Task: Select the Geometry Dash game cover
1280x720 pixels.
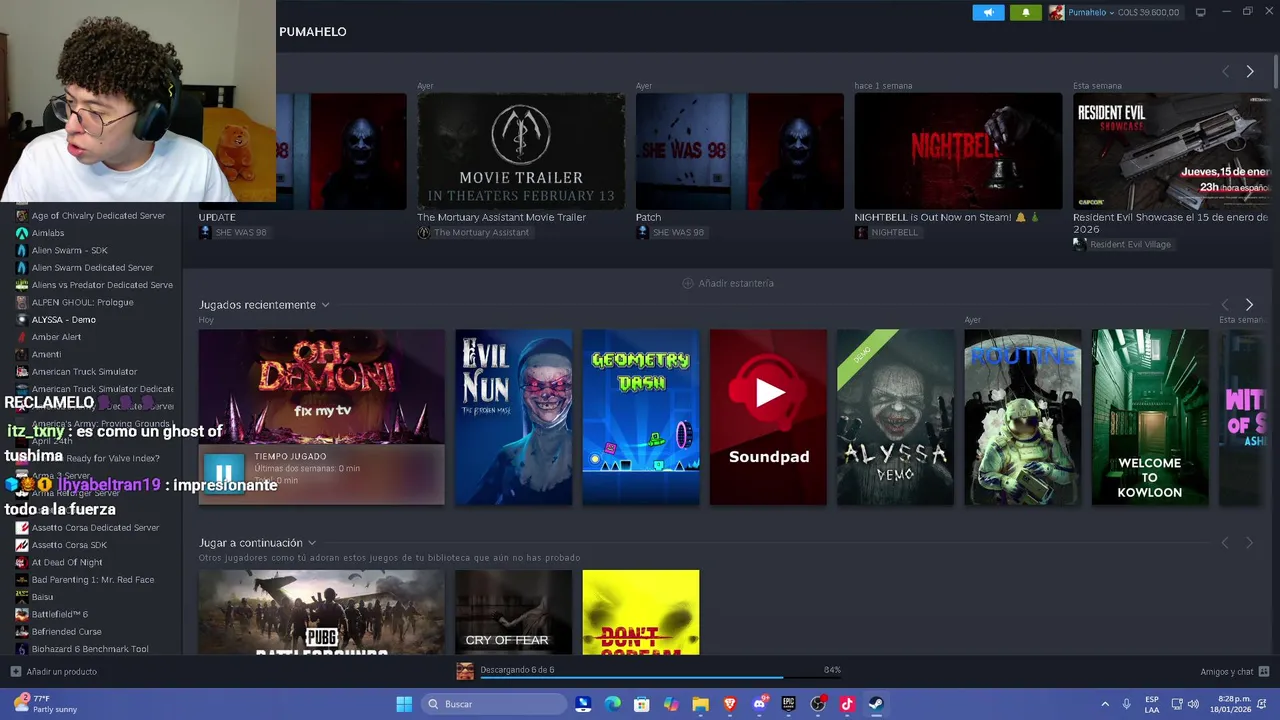Action: (641, 417)
